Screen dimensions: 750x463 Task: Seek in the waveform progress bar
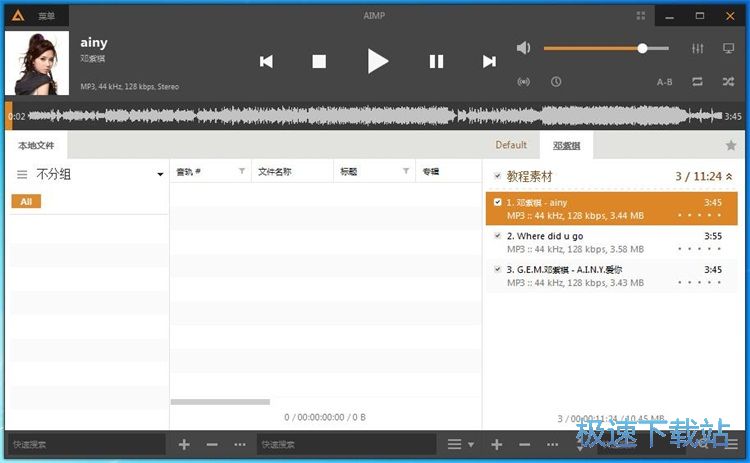(x=375, y=116)
